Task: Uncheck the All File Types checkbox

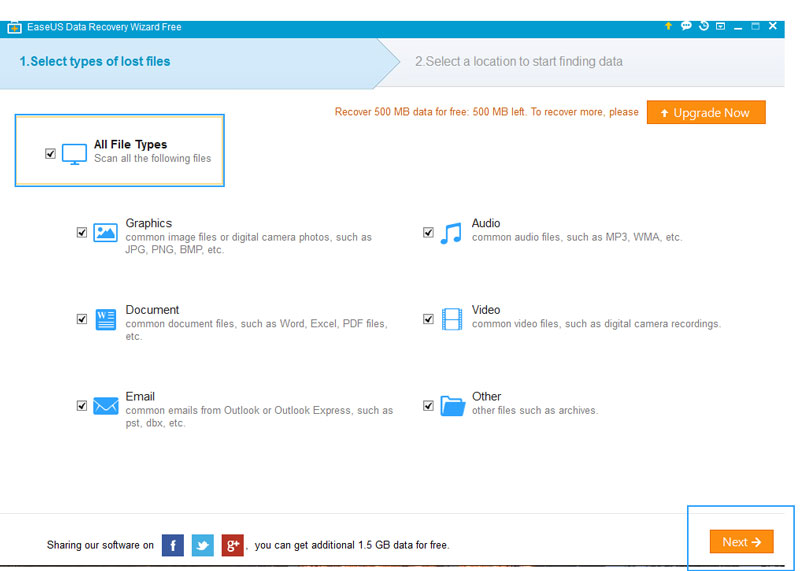Action: pyautogui.click(x=50, y=154)
